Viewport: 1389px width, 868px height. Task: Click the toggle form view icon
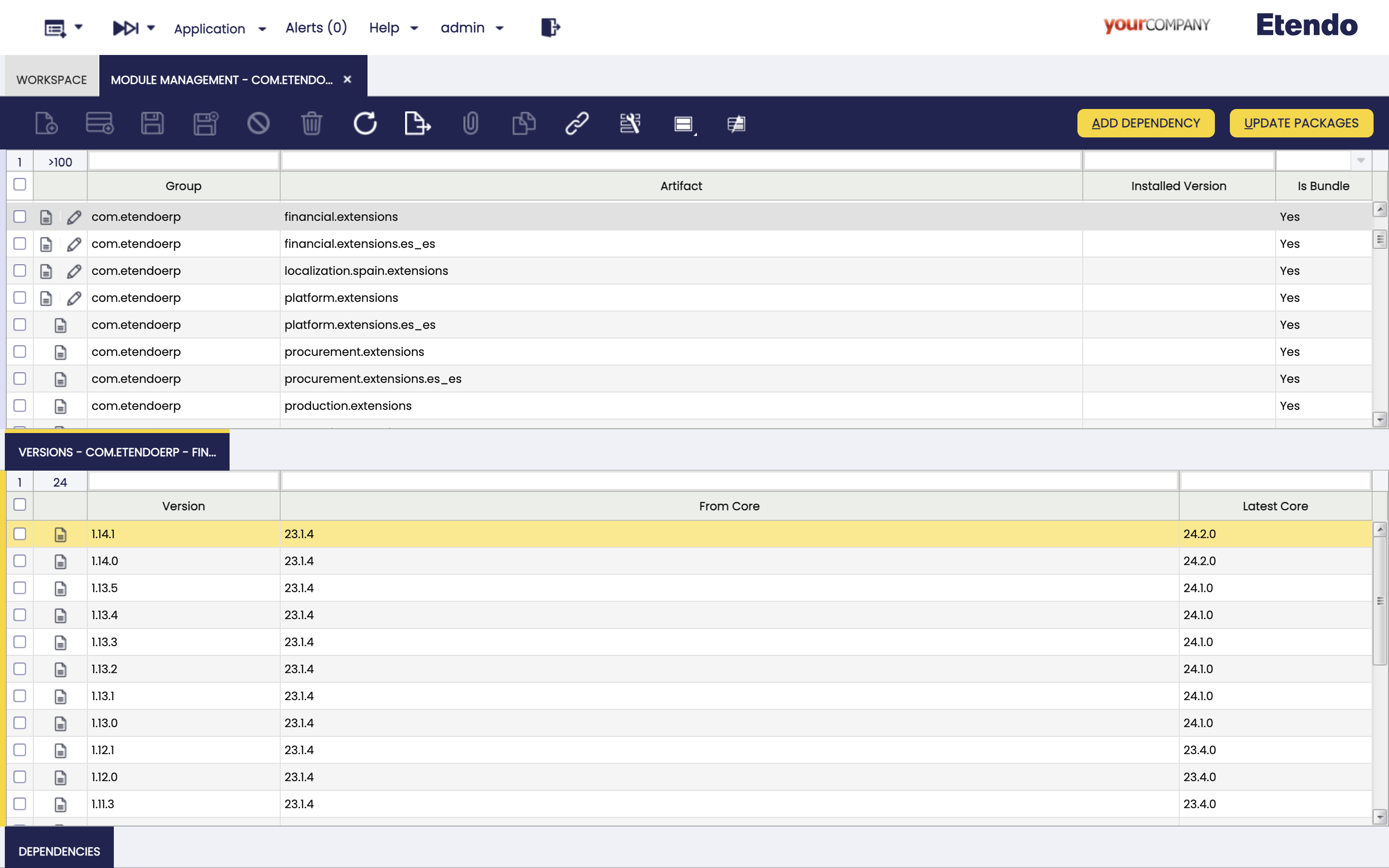click(684, 123)
